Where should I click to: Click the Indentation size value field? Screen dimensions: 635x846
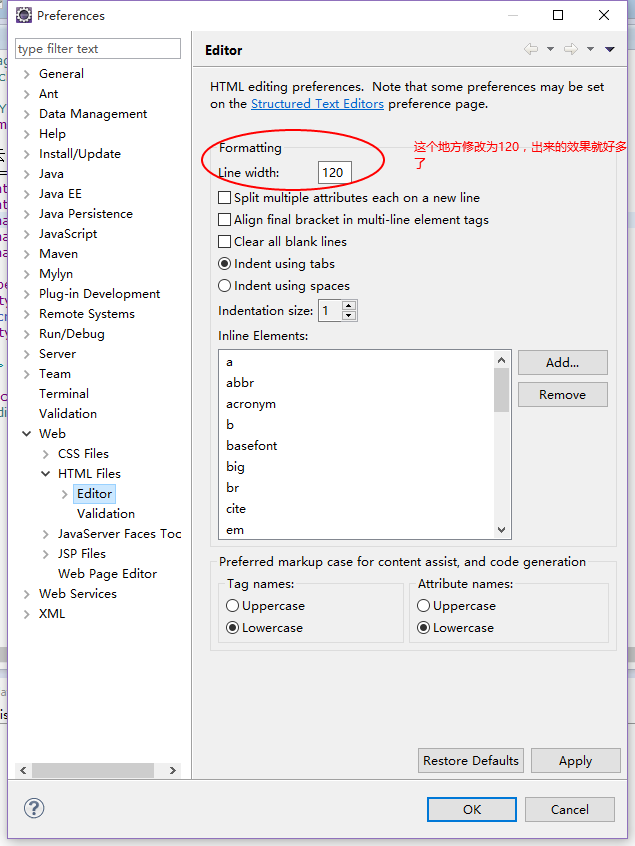[330, 311]
